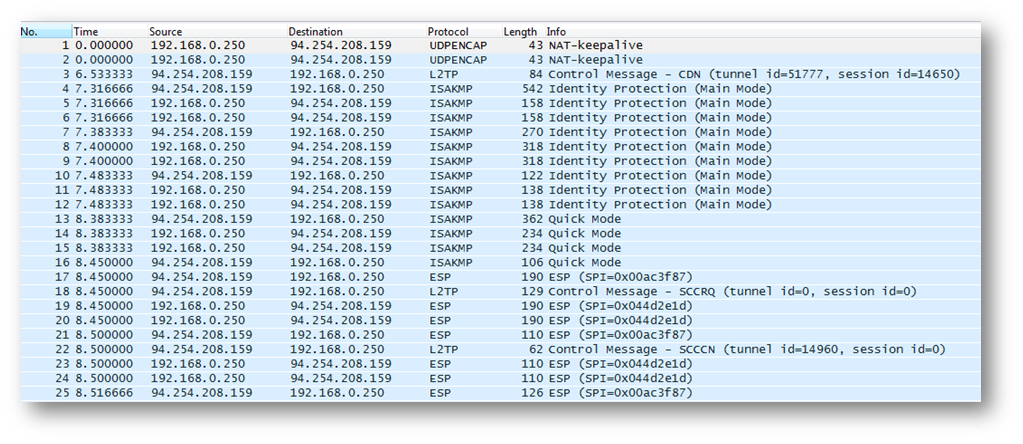
Task: Click the Info column header
Action: coord(763,31)
